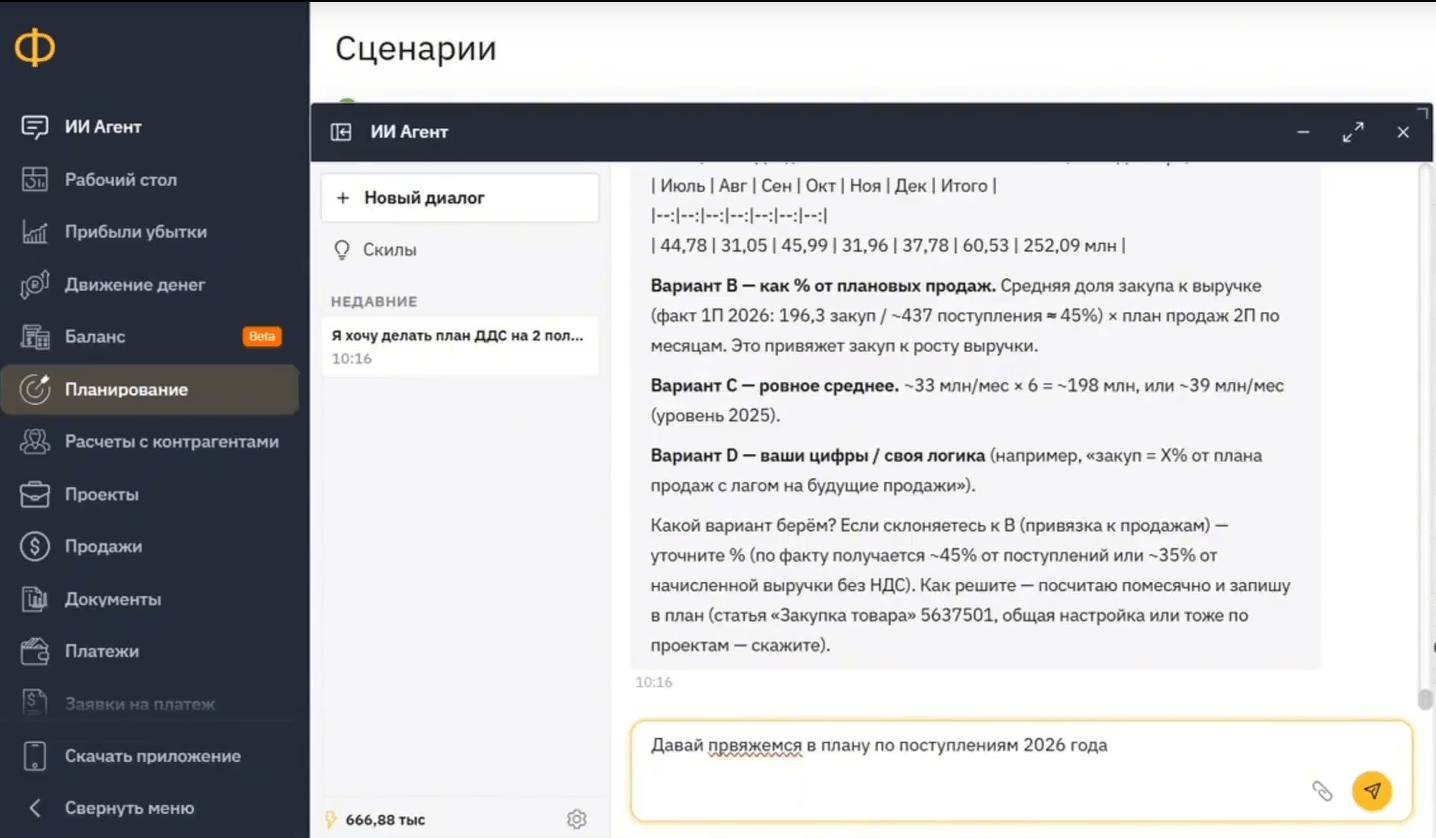Click the Проекты briefcase icon
The height and width of the screenshot is (838, 1436).
[35, 494]
